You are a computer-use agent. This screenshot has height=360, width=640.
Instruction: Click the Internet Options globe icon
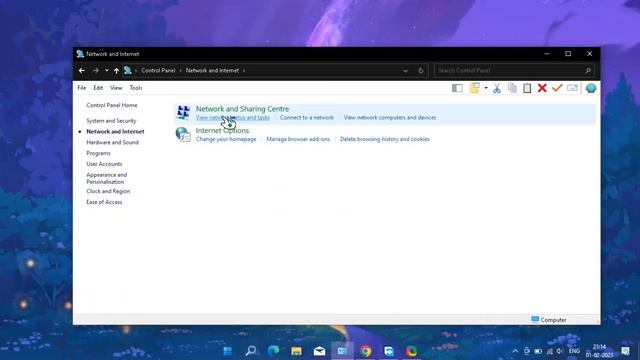[x=183, y=134]
